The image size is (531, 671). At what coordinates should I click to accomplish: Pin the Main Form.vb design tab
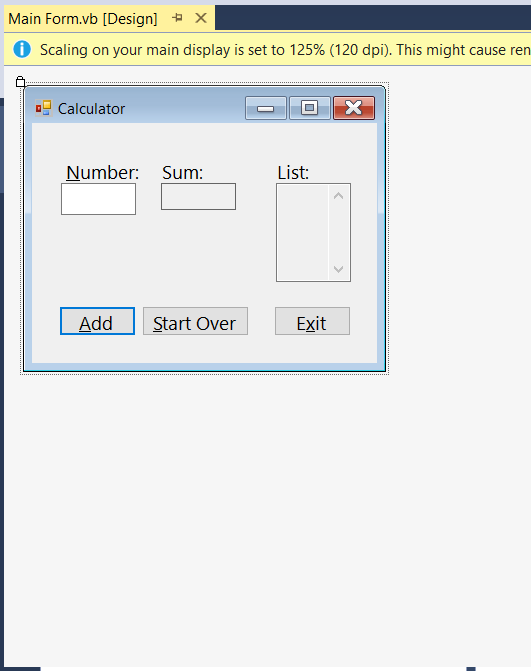[177, 18]
